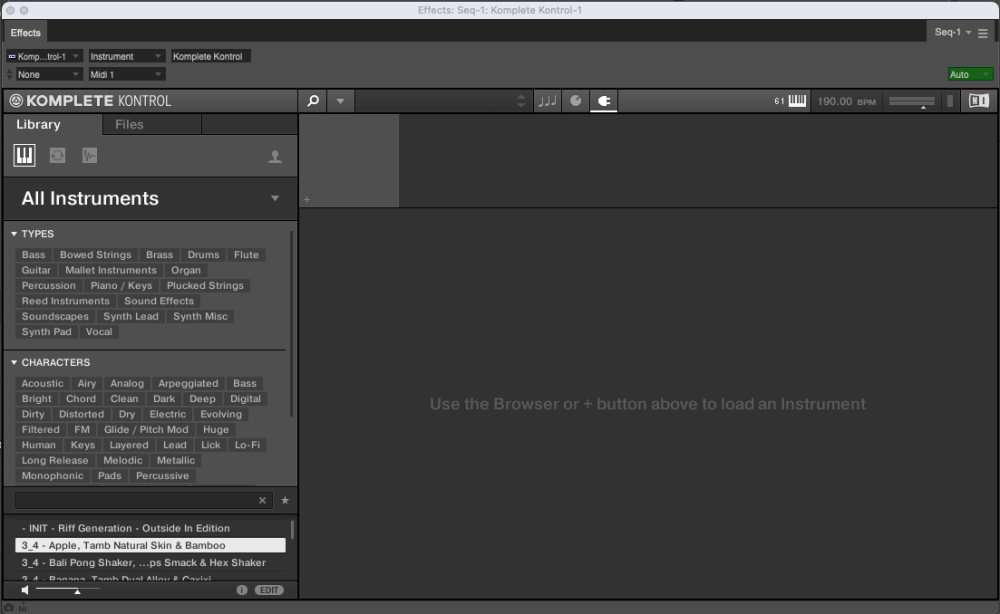The image size is (1000, 614).
Task: Switch to the Files tab
Action: (129, 124)
